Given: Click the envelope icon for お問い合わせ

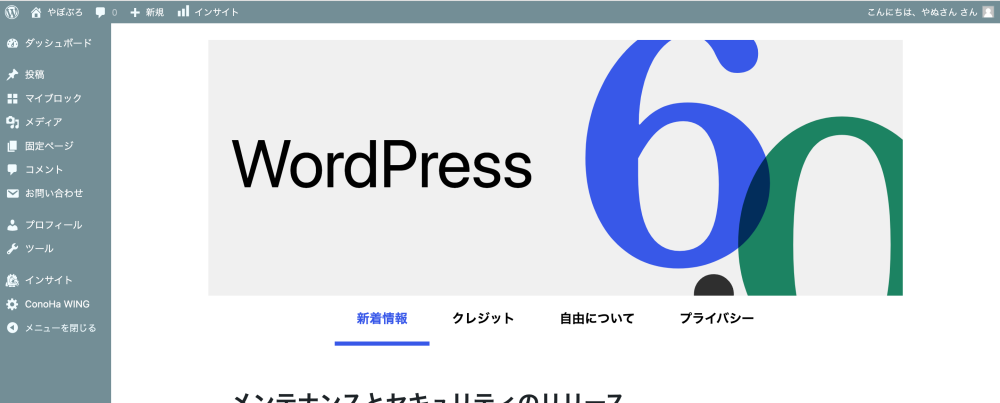Looking at the screenshot, I should point(12,193).
